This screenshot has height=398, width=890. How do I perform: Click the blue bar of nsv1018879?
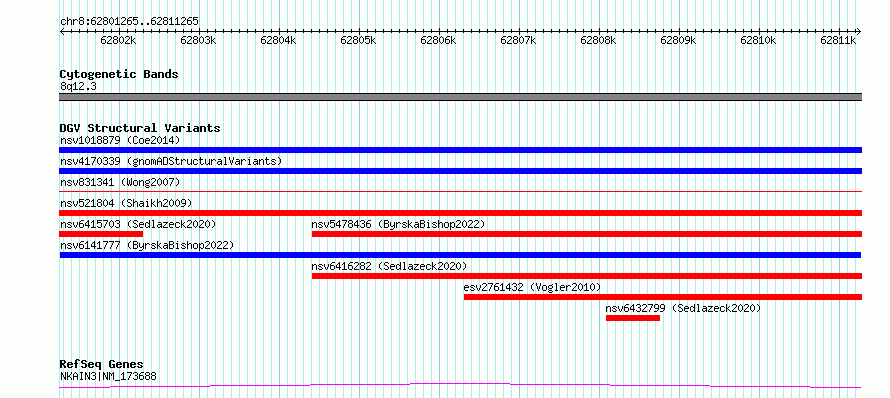tap(460, 150)
